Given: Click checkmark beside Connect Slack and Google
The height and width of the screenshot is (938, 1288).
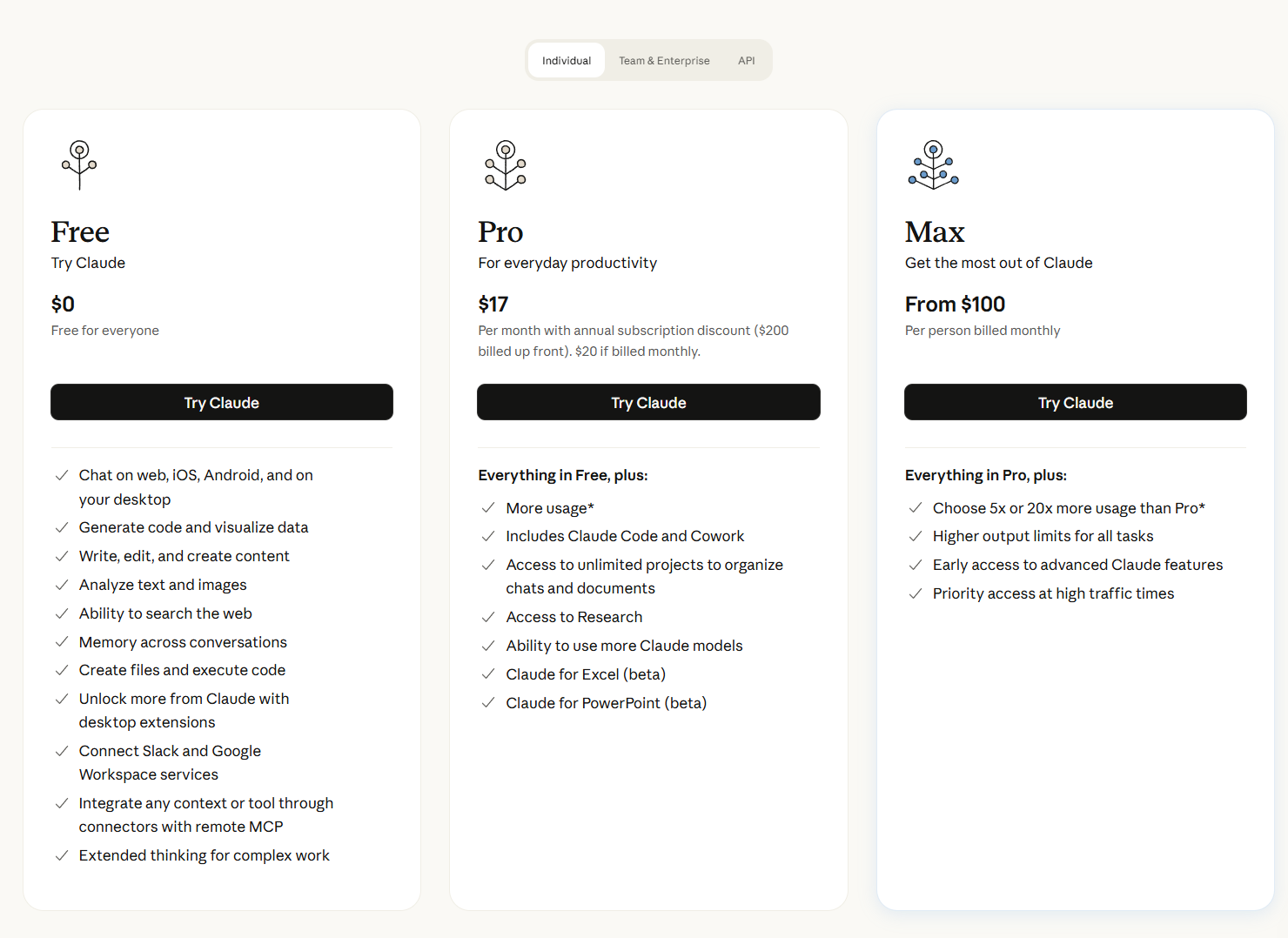Looking at the screenshot, I should pos(62,751).
